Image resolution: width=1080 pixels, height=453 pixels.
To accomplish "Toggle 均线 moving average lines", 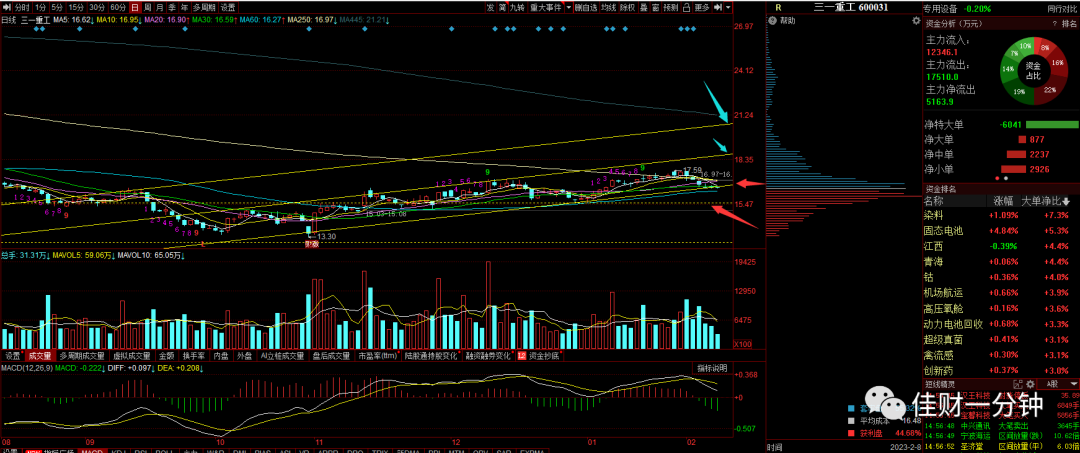I will [608, 8].
